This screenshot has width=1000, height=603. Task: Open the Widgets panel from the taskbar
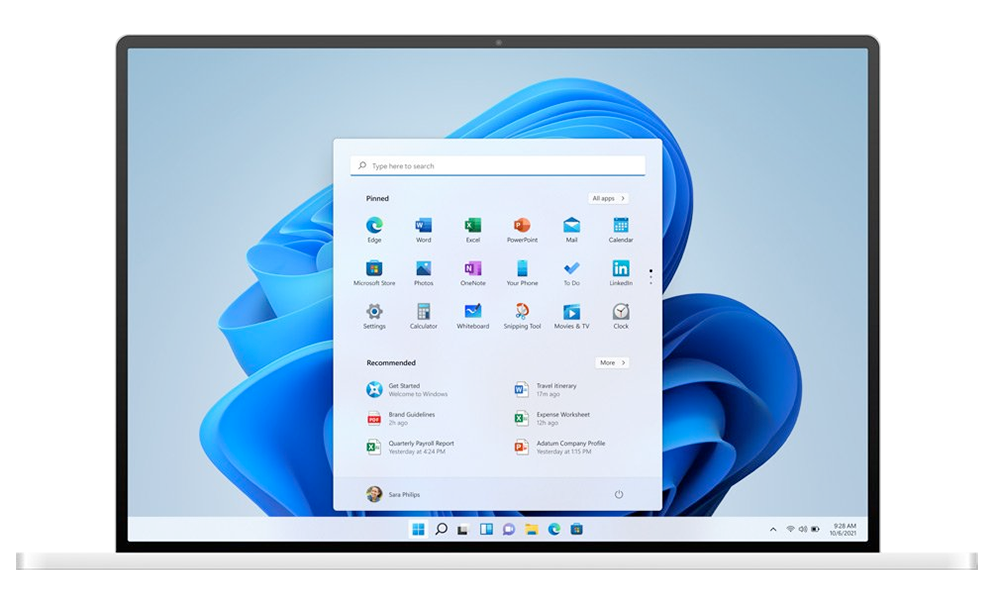pos(486,529)
